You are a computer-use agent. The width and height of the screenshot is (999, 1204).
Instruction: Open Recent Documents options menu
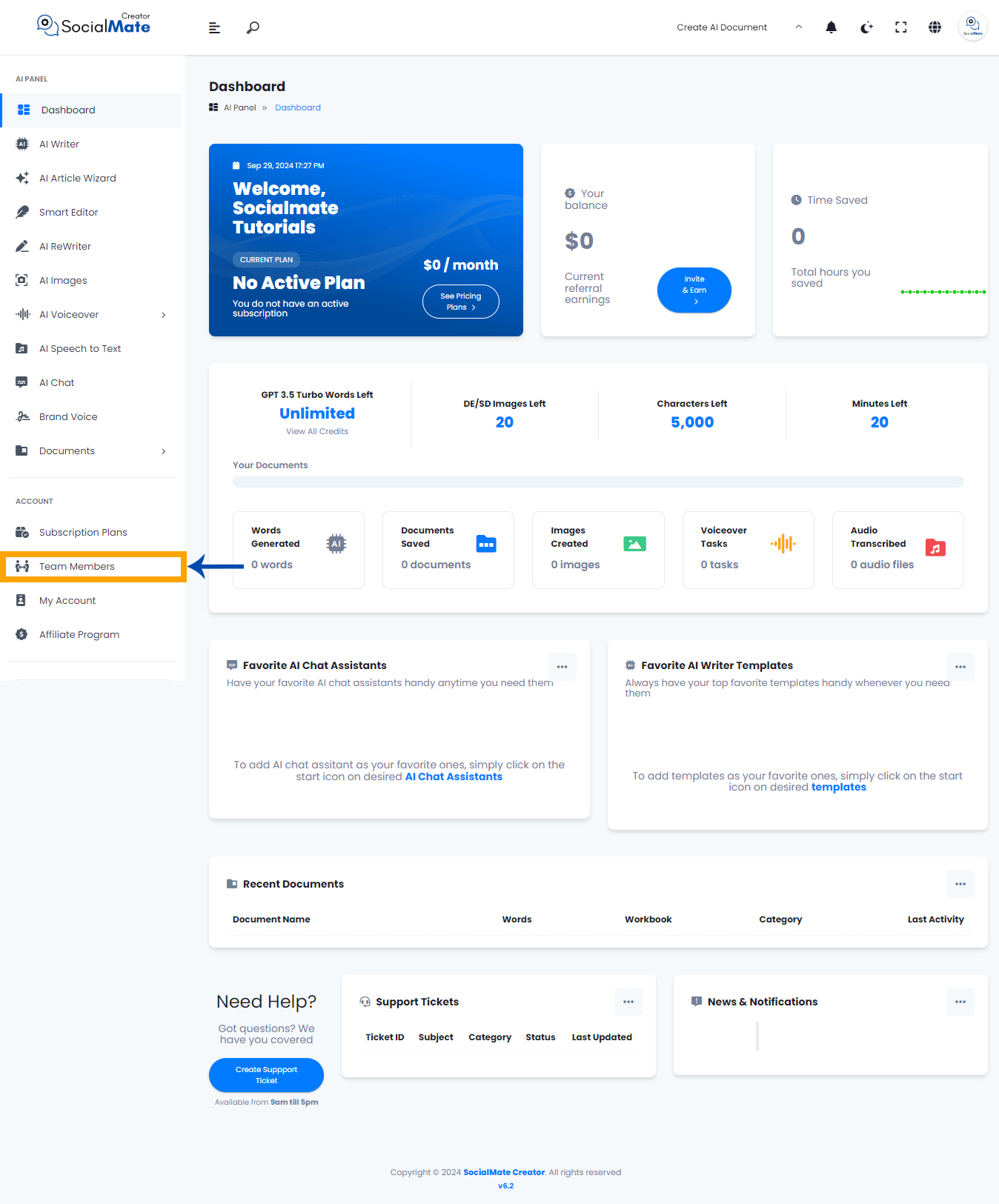click(x=960, y=884)
